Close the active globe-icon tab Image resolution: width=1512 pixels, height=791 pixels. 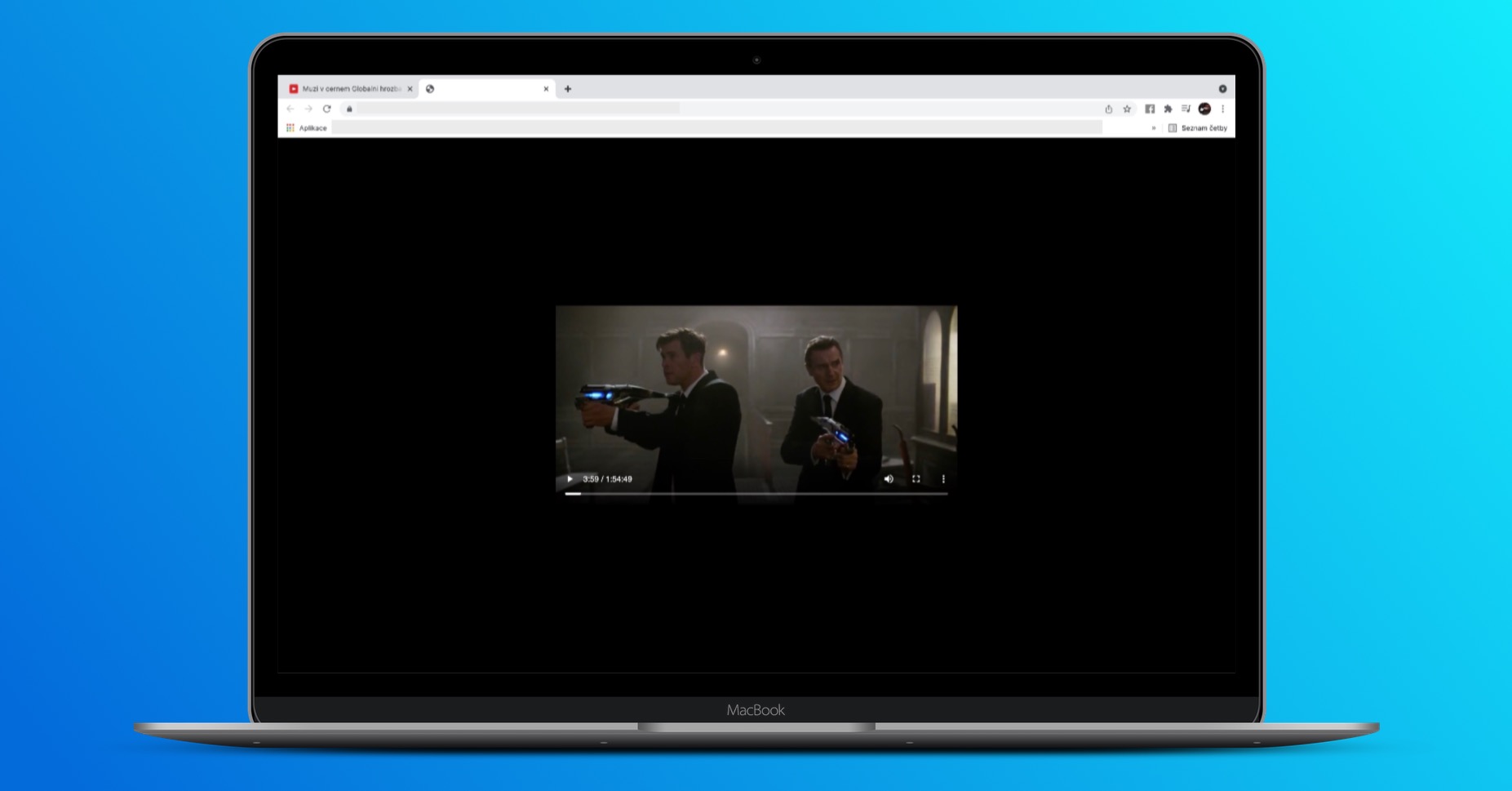coord(546,89)
